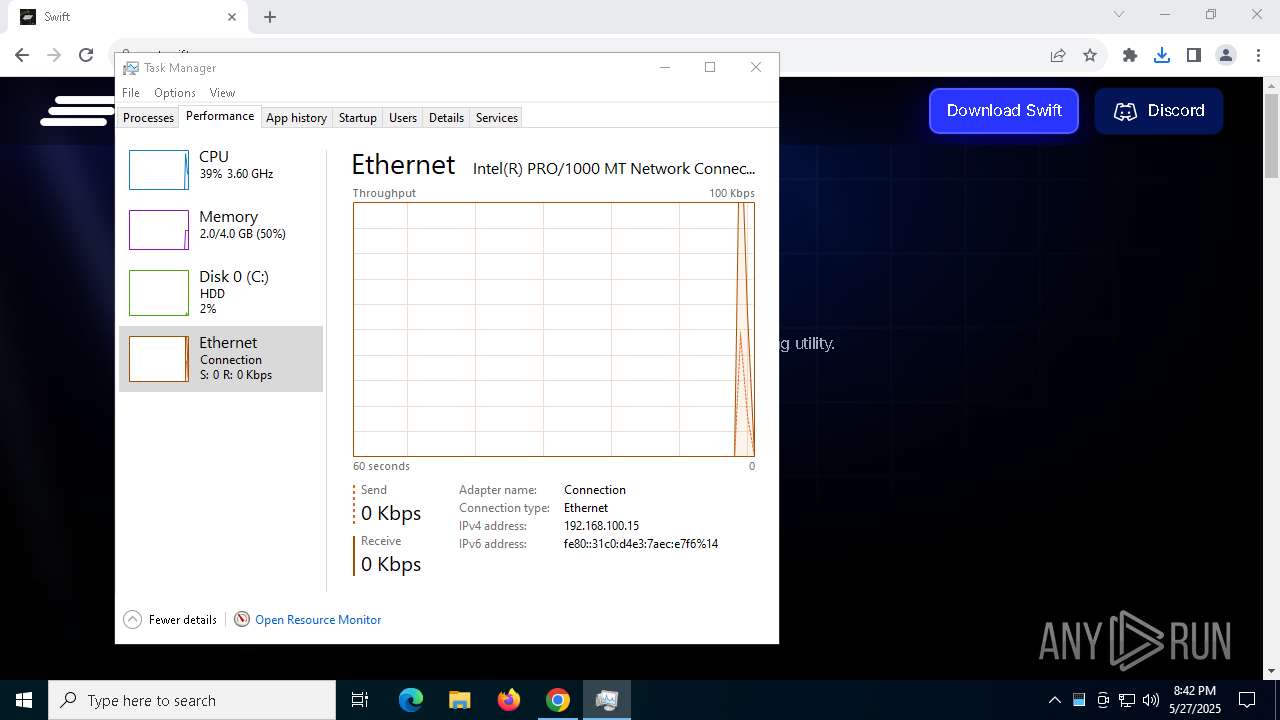Collapse with Fewer details chevron icon
Image resolution: width=1280 pixels, height=720 pixels.
point(132,620)
